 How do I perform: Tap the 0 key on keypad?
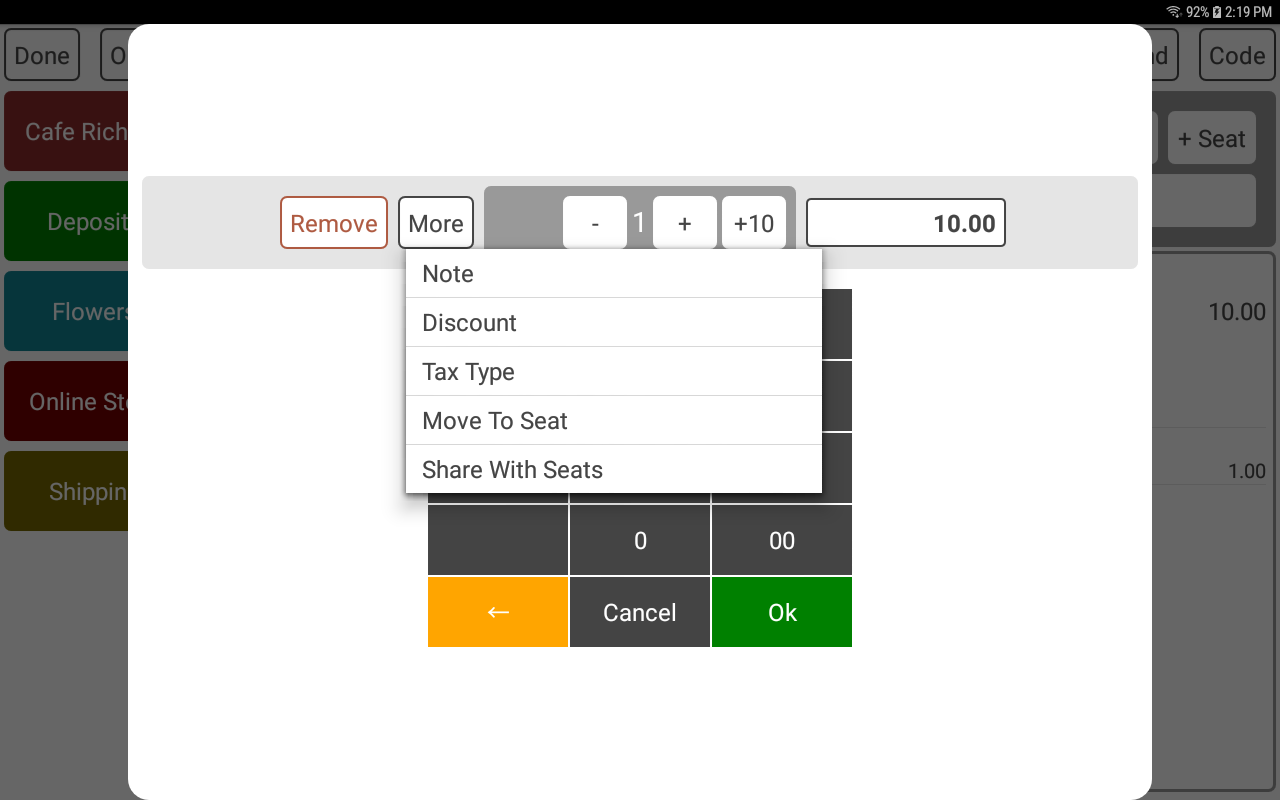(x=640, y=540)
